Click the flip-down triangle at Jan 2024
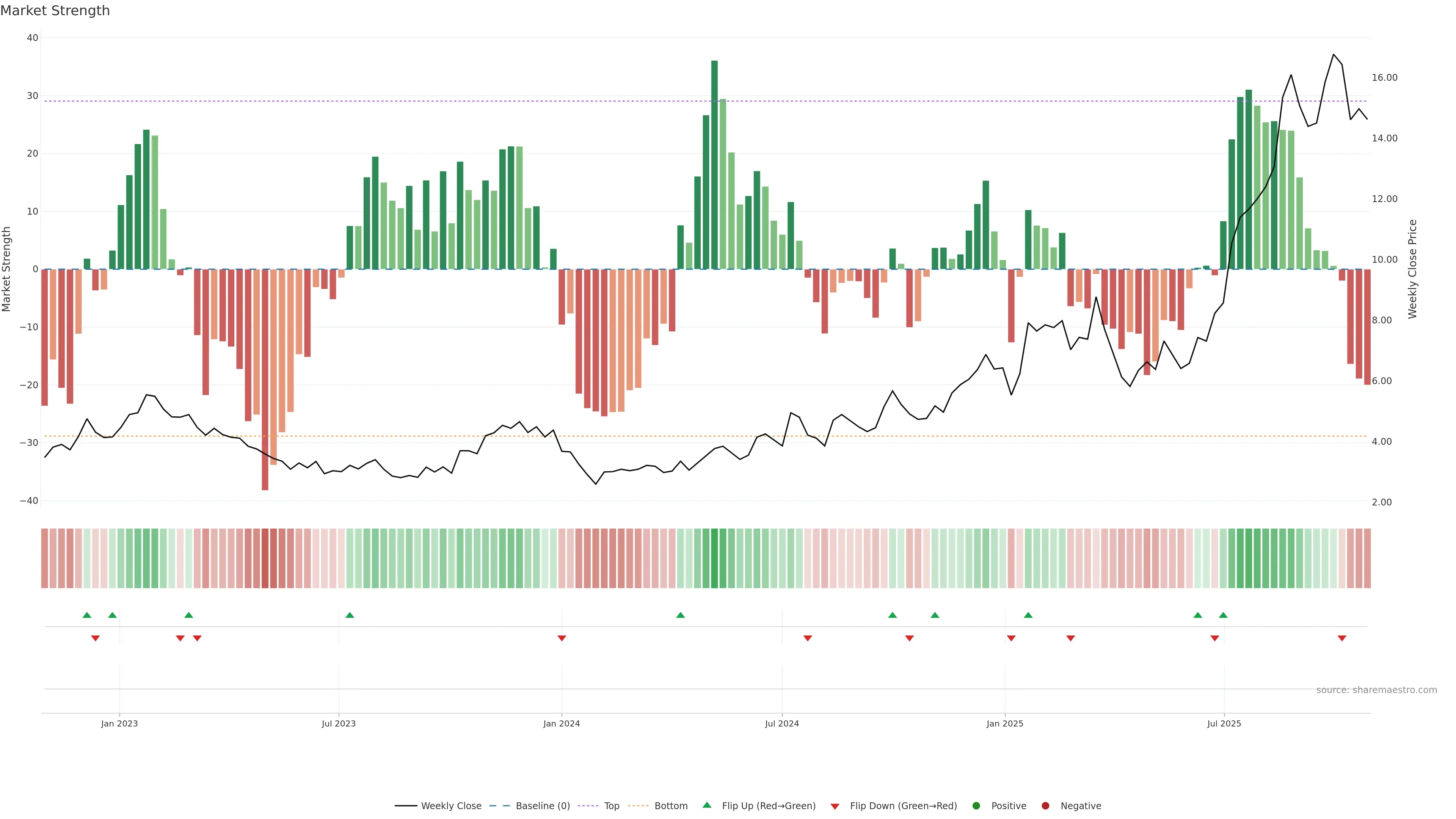This screenshot has width=1456, height=819. (562, 638)
